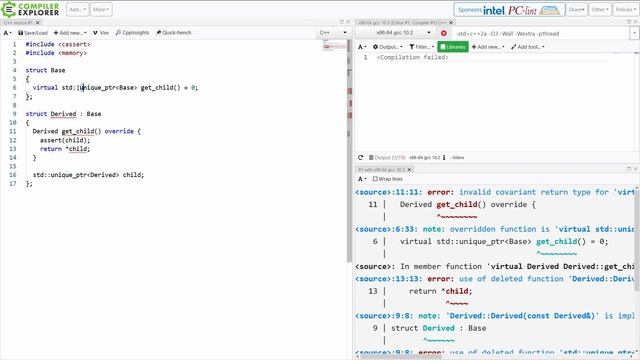640x360 pixels.
Task: Send code to Quick-bench
Action: pos(173,33)
